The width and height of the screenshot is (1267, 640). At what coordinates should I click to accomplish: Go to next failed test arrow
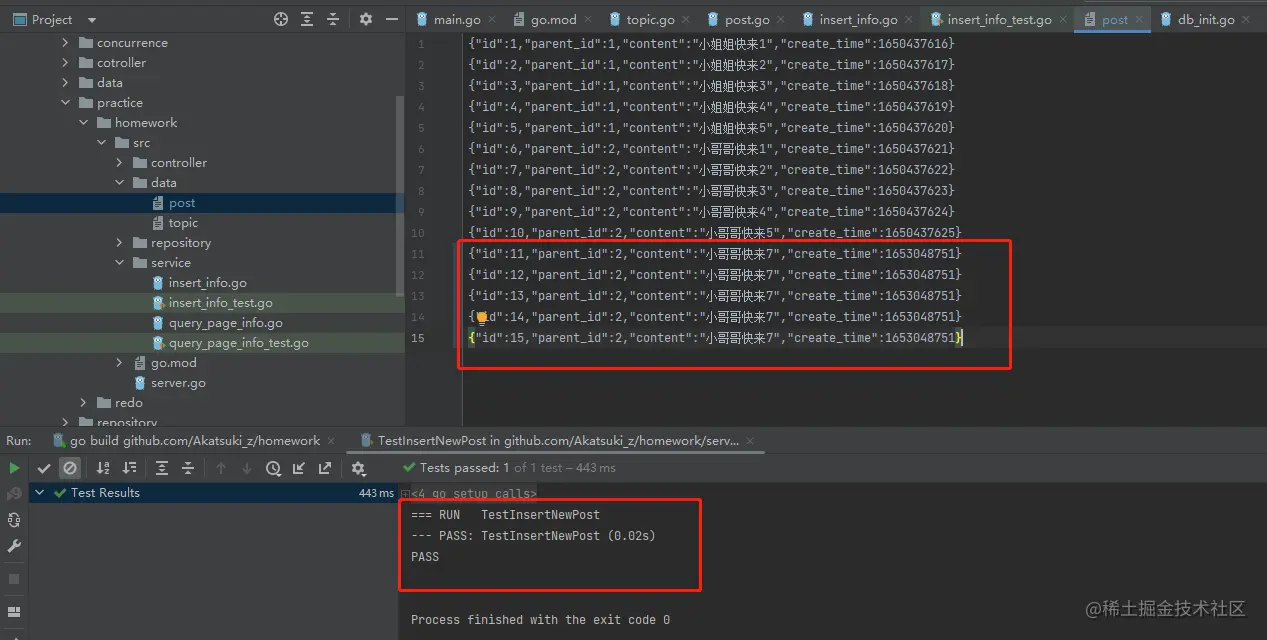tap(247, 468)
